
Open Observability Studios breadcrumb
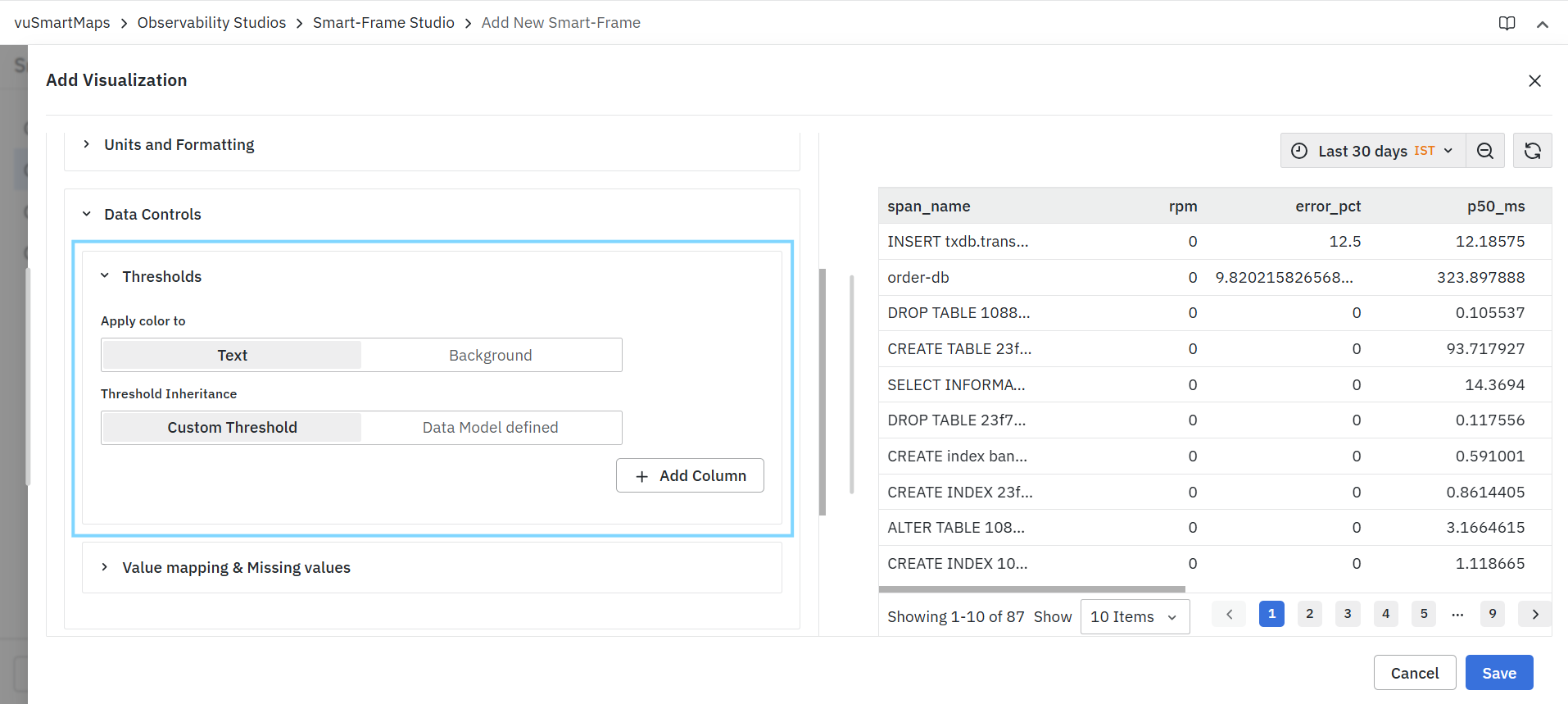point(211,23)
